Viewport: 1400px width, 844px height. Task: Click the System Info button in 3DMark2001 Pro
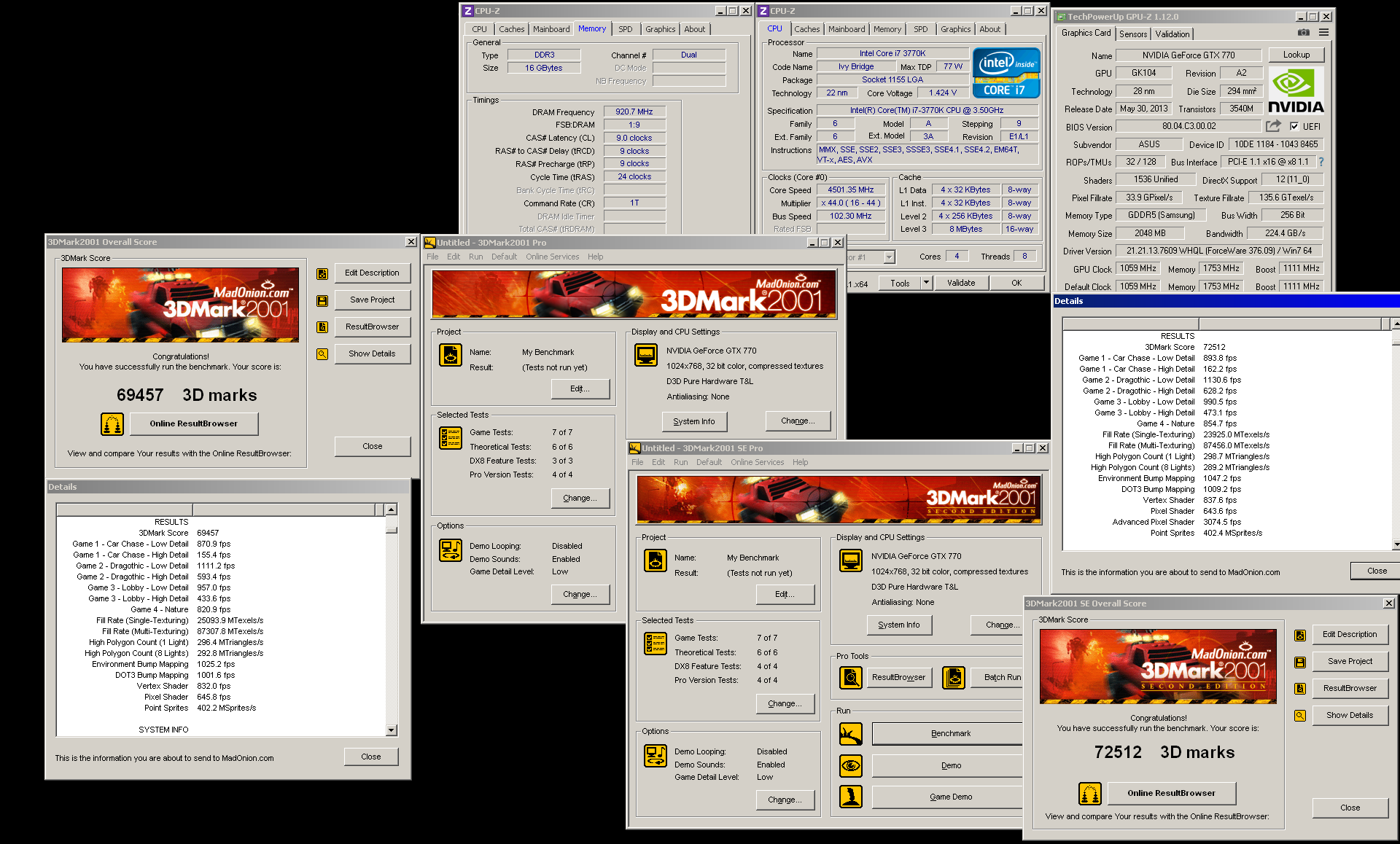694,421
